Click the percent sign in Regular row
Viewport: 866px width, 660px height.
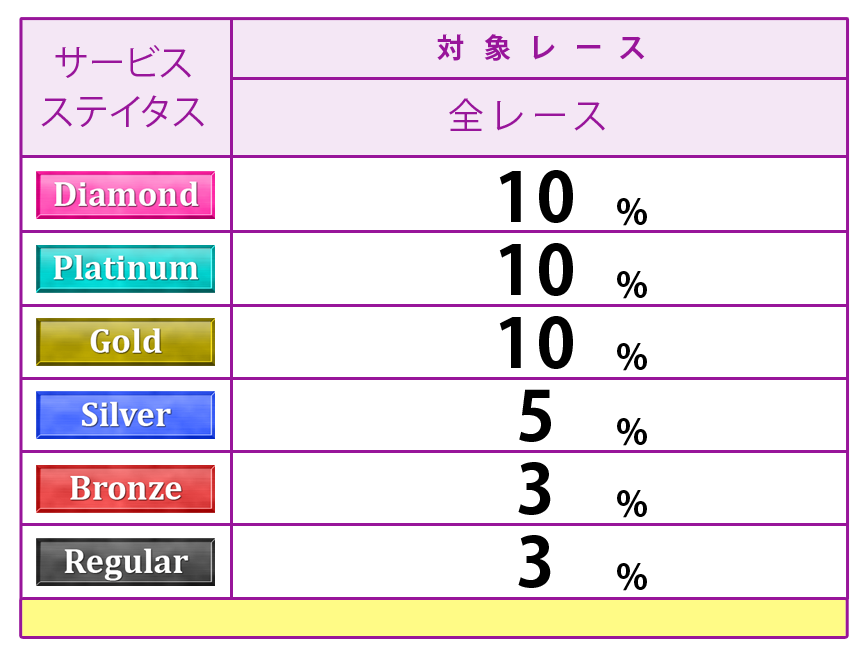pyautogui.click(x=632, y=577)
